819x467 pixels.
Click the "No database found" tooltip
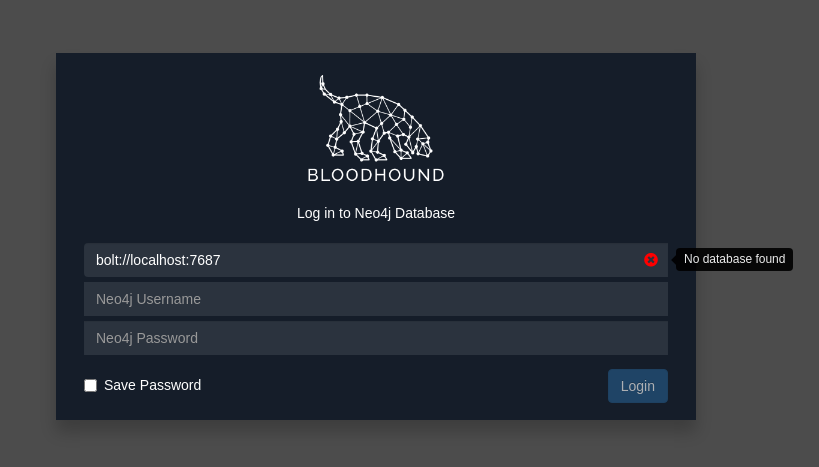[x=734, y=259]
